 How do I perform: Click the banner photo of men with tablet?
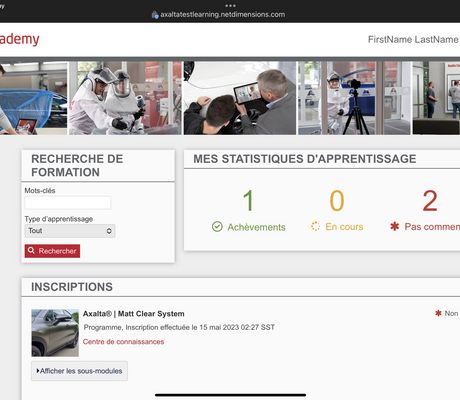click(x=240, y=98)
